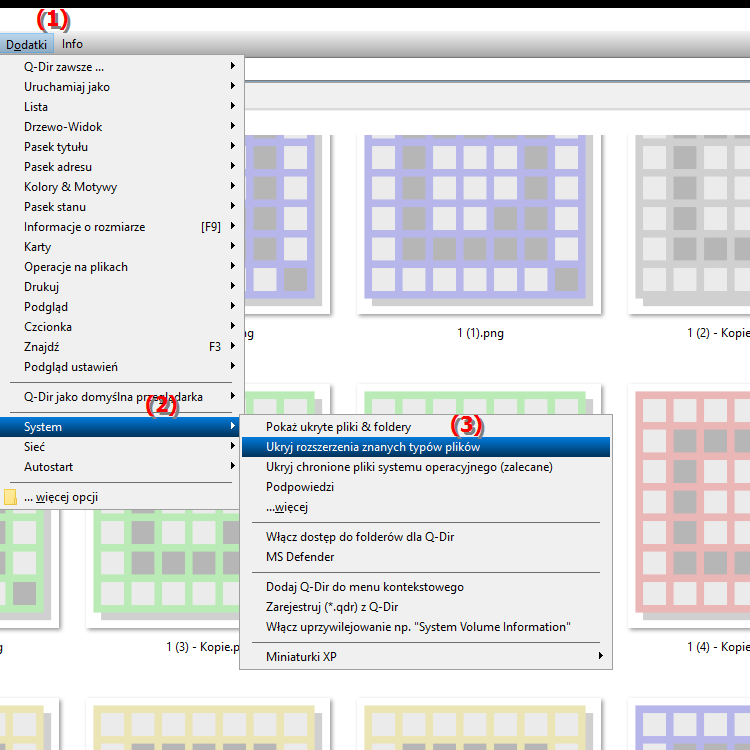Toggle Ukryj chronione pliki systemu operacyjnego
This screenshot has height=750, width=750.
(426, 467)
